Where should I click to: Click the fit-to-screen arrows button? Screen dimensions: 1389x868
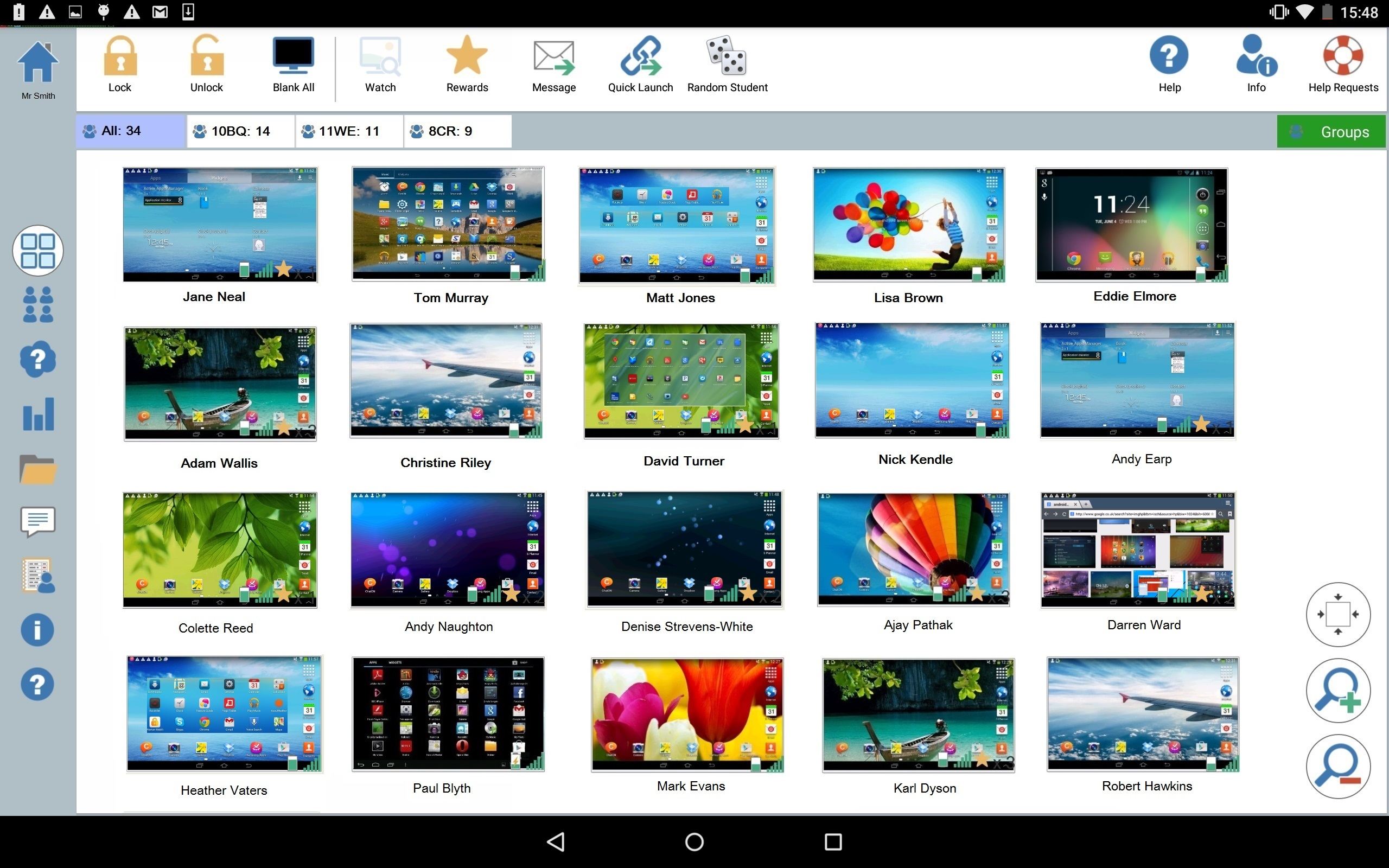[1338, 614]
